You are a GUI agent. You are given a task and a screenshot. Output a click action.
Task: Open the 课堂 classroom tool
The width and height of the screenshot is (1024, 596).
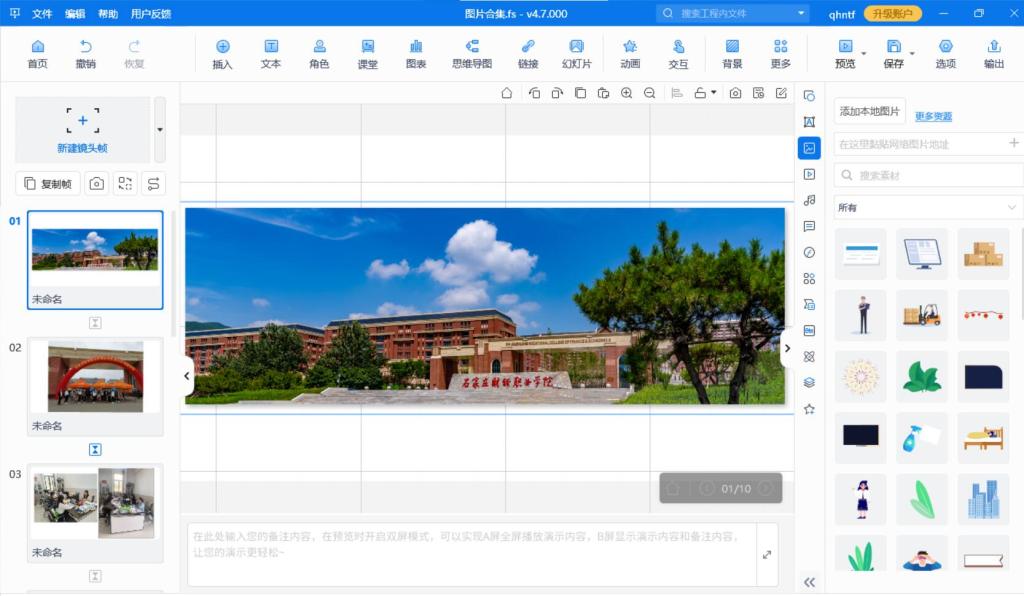click(x=368, y=54)
